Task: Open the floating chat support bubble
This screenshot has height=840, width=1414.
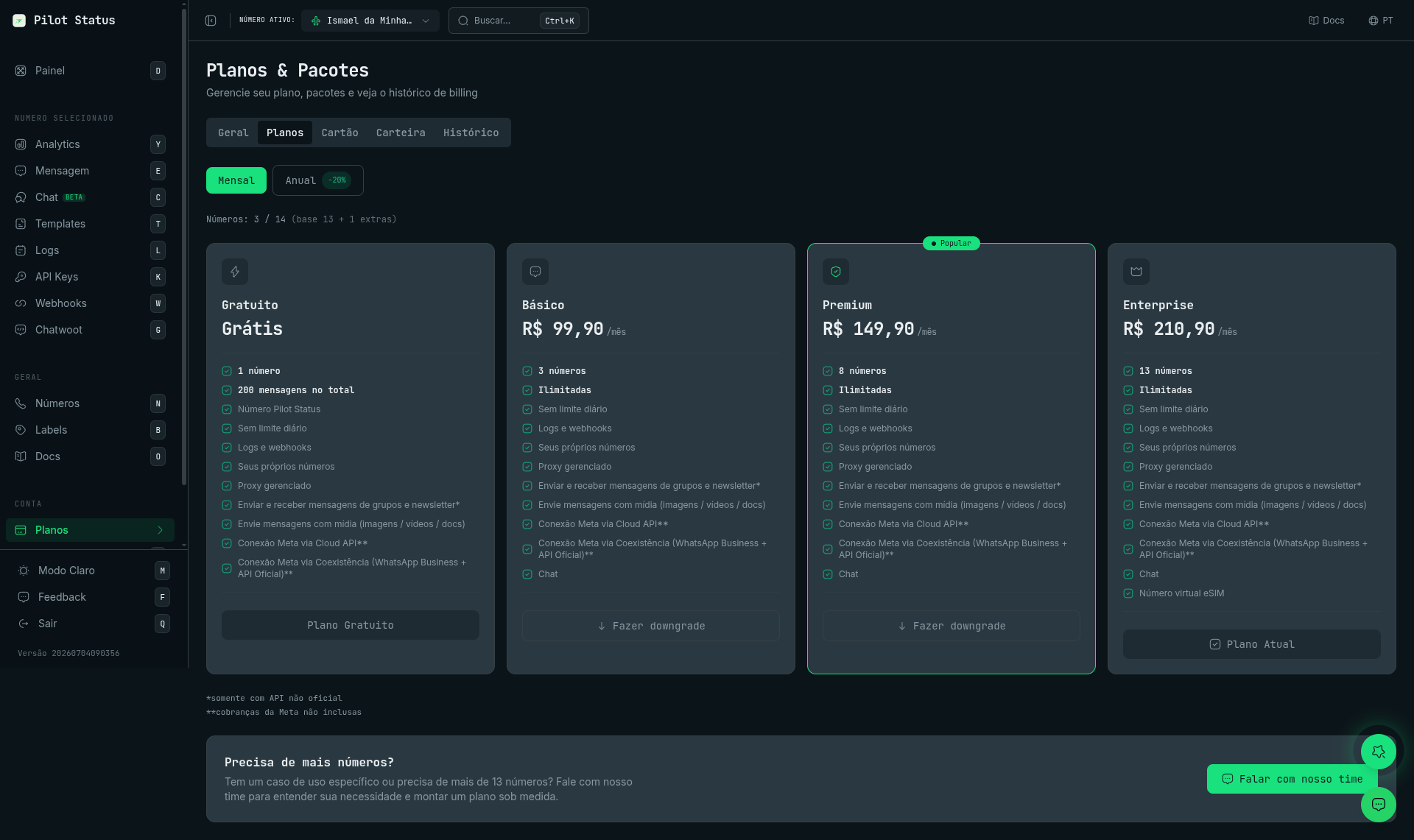Action: (1379, 804)
